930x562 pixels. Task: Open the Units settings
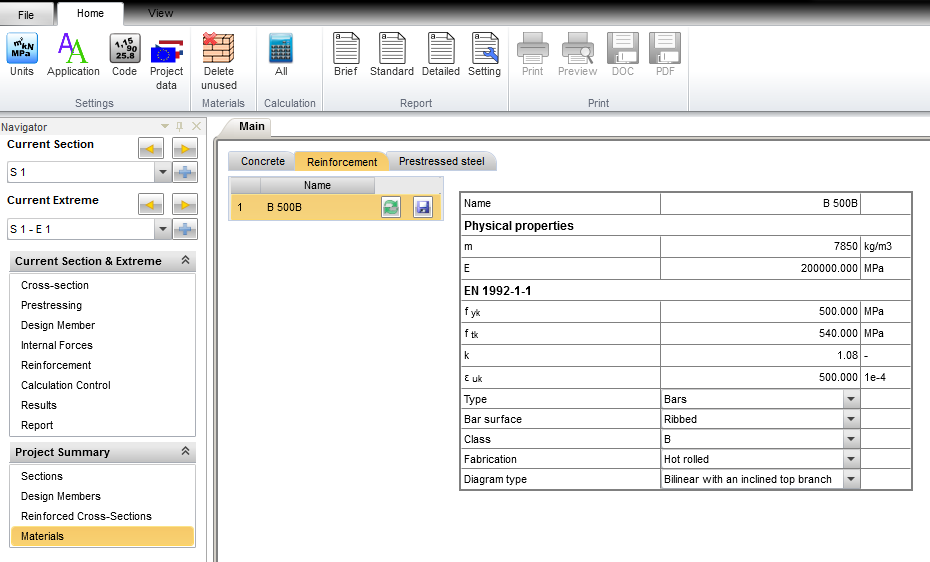tap(22, 55)
